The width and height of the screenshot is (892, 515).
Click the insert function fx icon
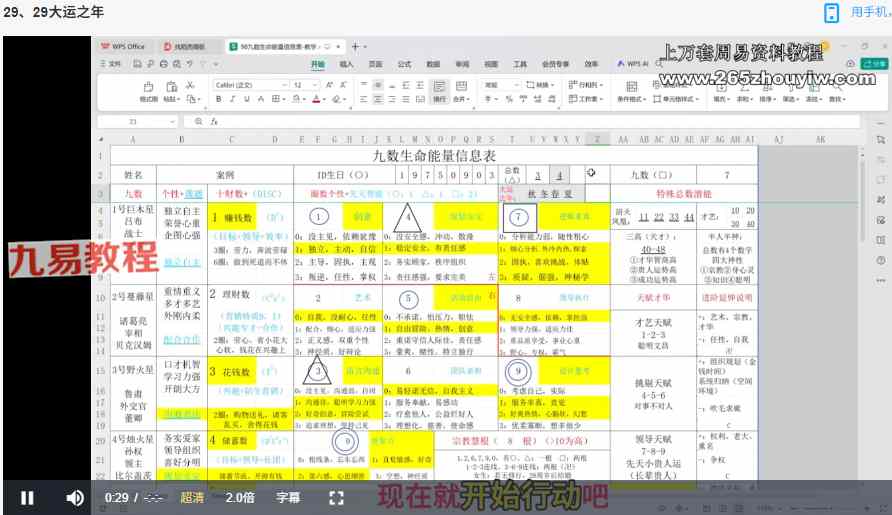(x=213, y=121)
